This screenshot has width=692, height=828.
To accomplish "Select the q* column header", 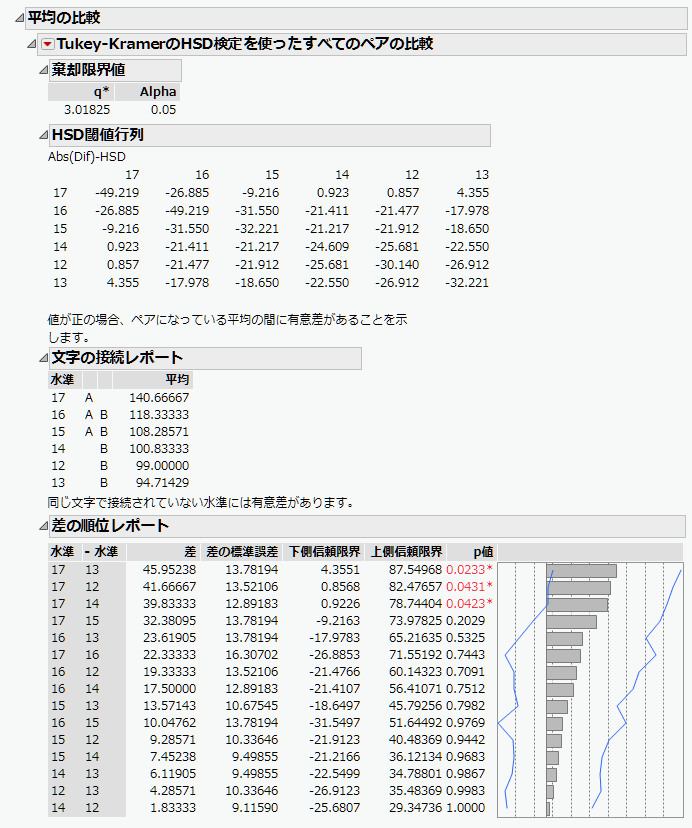I will tap(80, 92).
